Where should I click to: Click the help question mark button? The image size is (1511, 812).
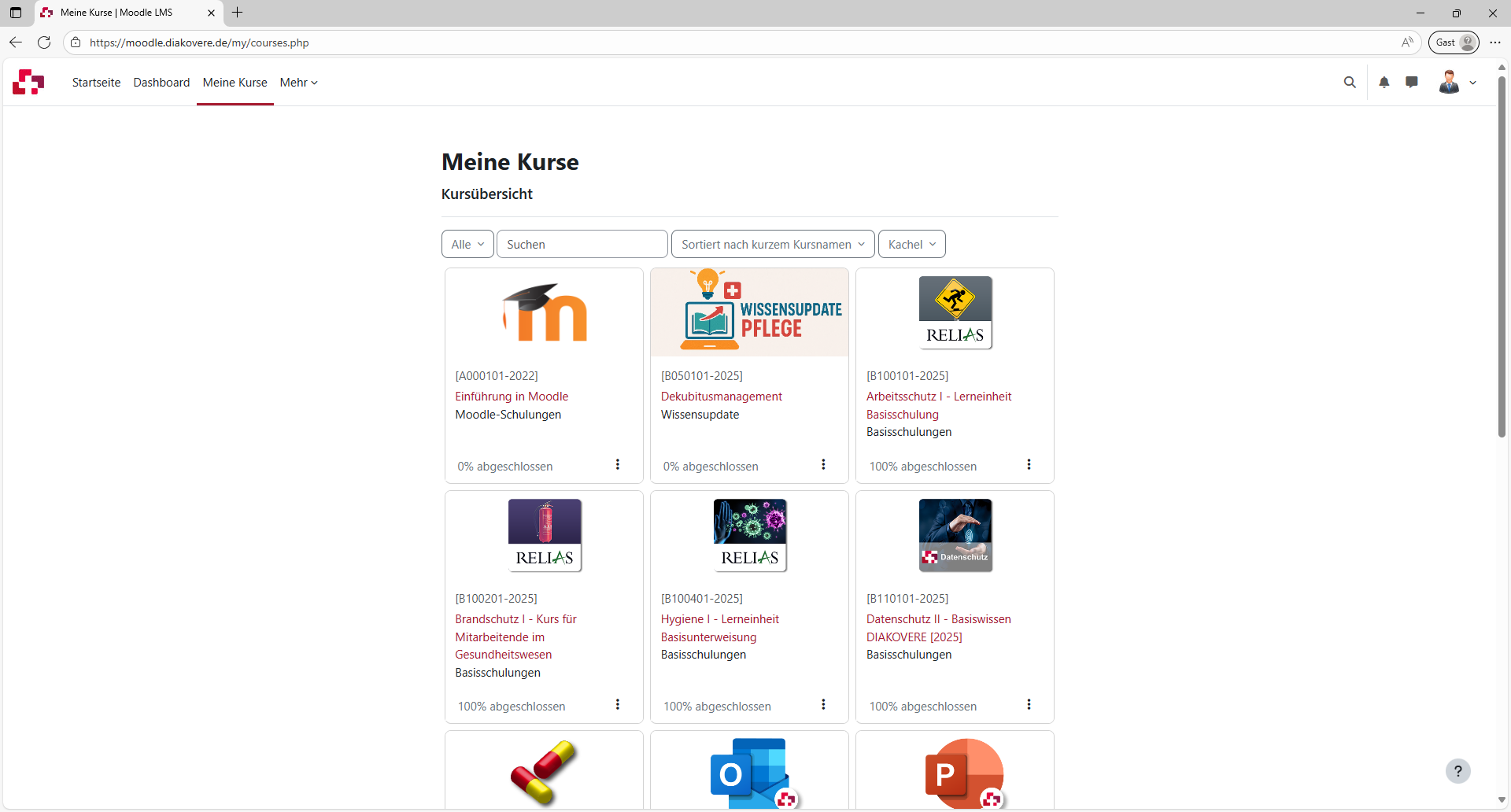point(1457,771)
